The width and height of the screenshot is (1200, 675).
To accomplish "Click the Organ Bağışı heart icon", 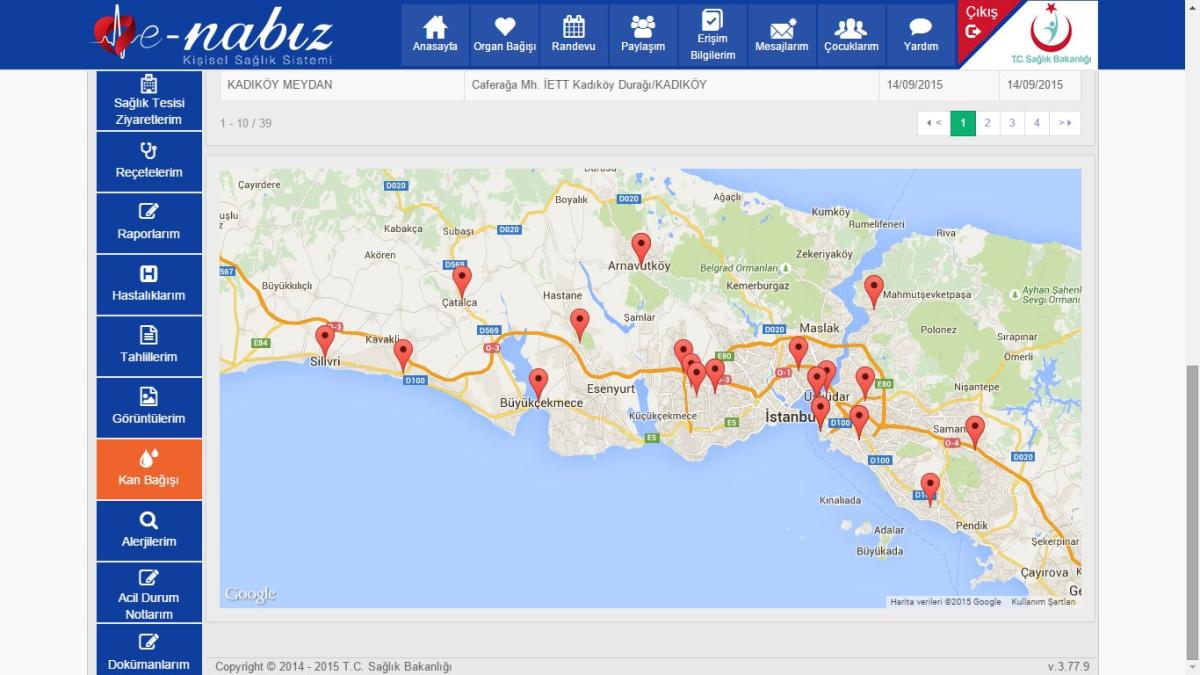I will tap(504, 27).
